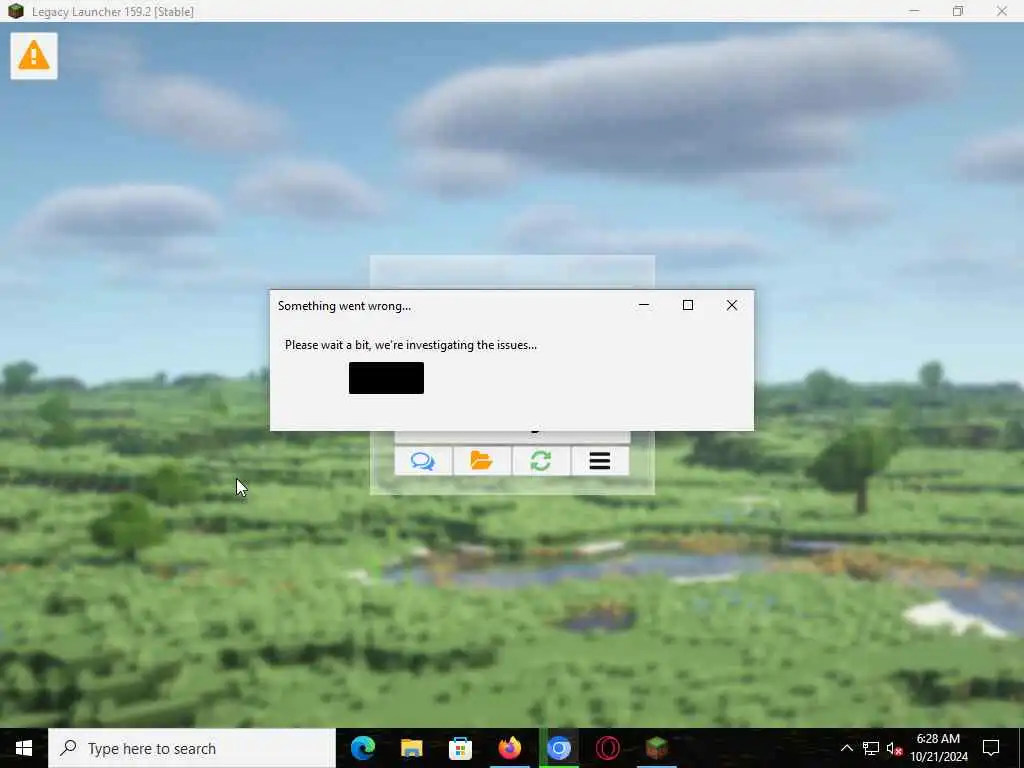Open Firefox from taskbar

[509, 748]
